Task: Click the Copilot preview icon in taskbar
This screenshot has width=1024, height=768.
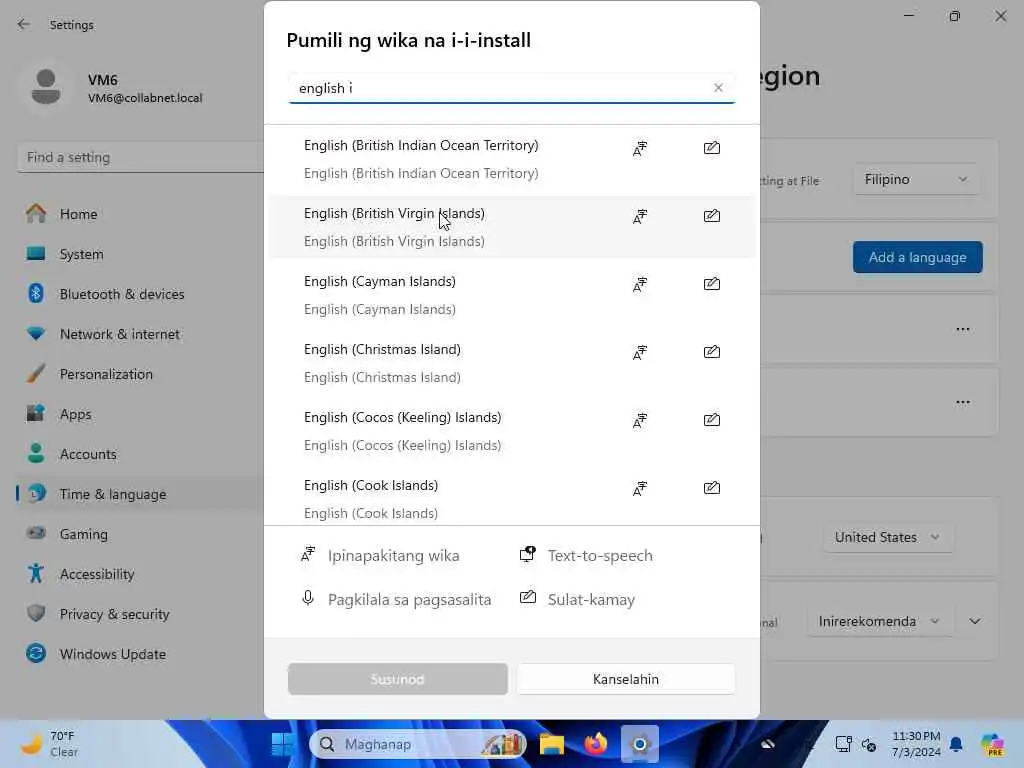Action: [993, 744]
